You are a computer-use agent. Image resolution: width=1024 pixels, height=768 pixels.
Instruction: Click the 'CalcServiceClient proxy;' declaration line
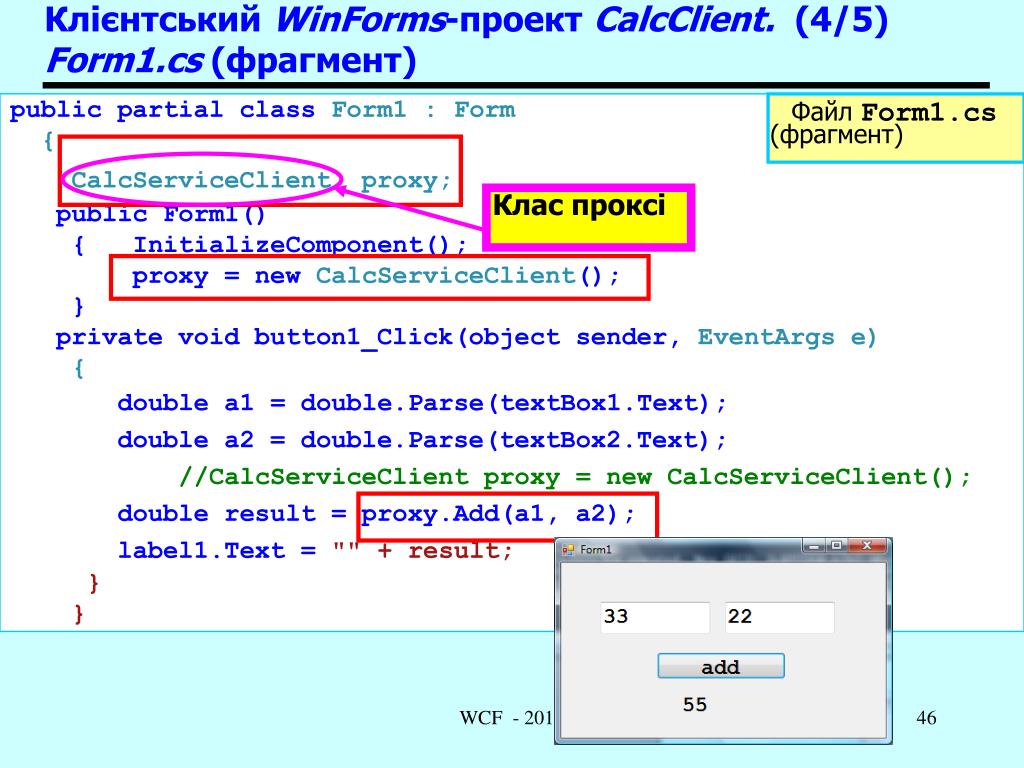pos(261,180)
